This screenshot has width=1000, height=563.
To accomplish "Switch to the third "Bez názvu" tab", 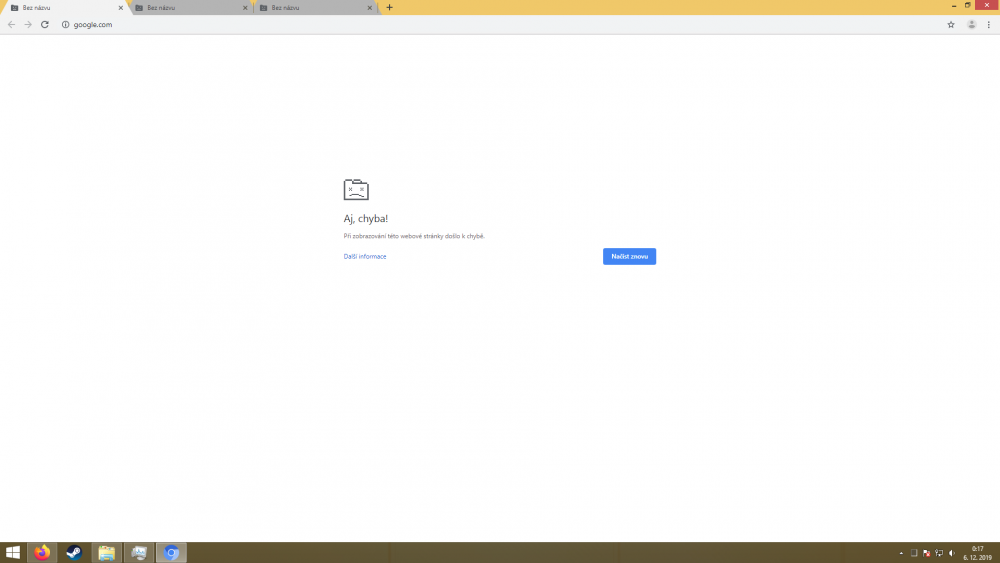I will click(x=310, y=8).
